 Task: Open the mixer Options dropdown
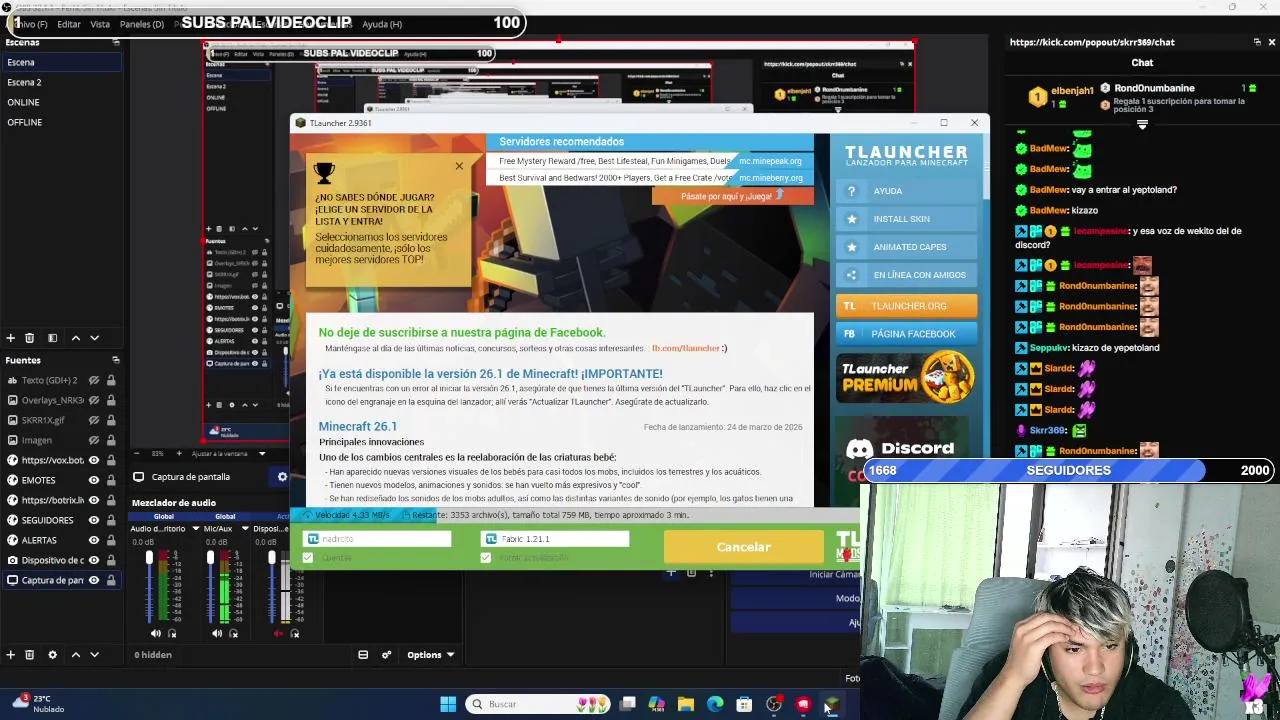pyautogui.click(x=430, y=655)
